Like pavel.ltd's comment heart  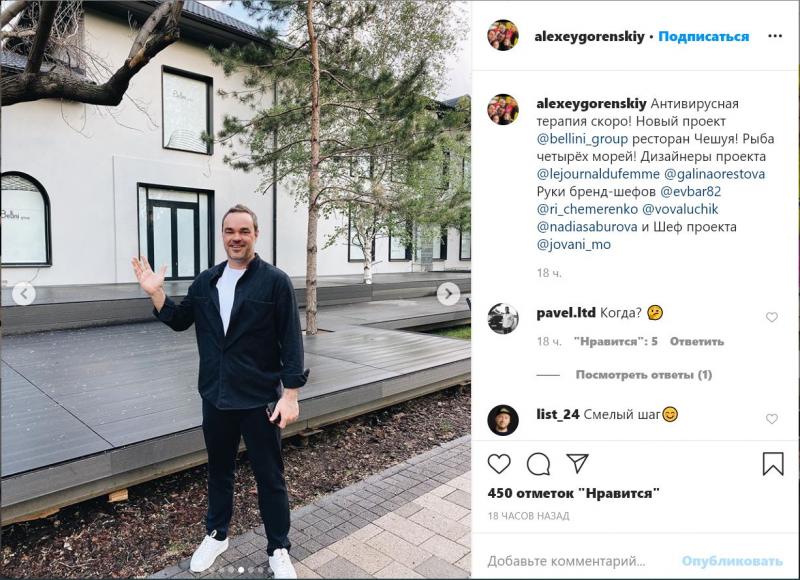pos(771,317)
